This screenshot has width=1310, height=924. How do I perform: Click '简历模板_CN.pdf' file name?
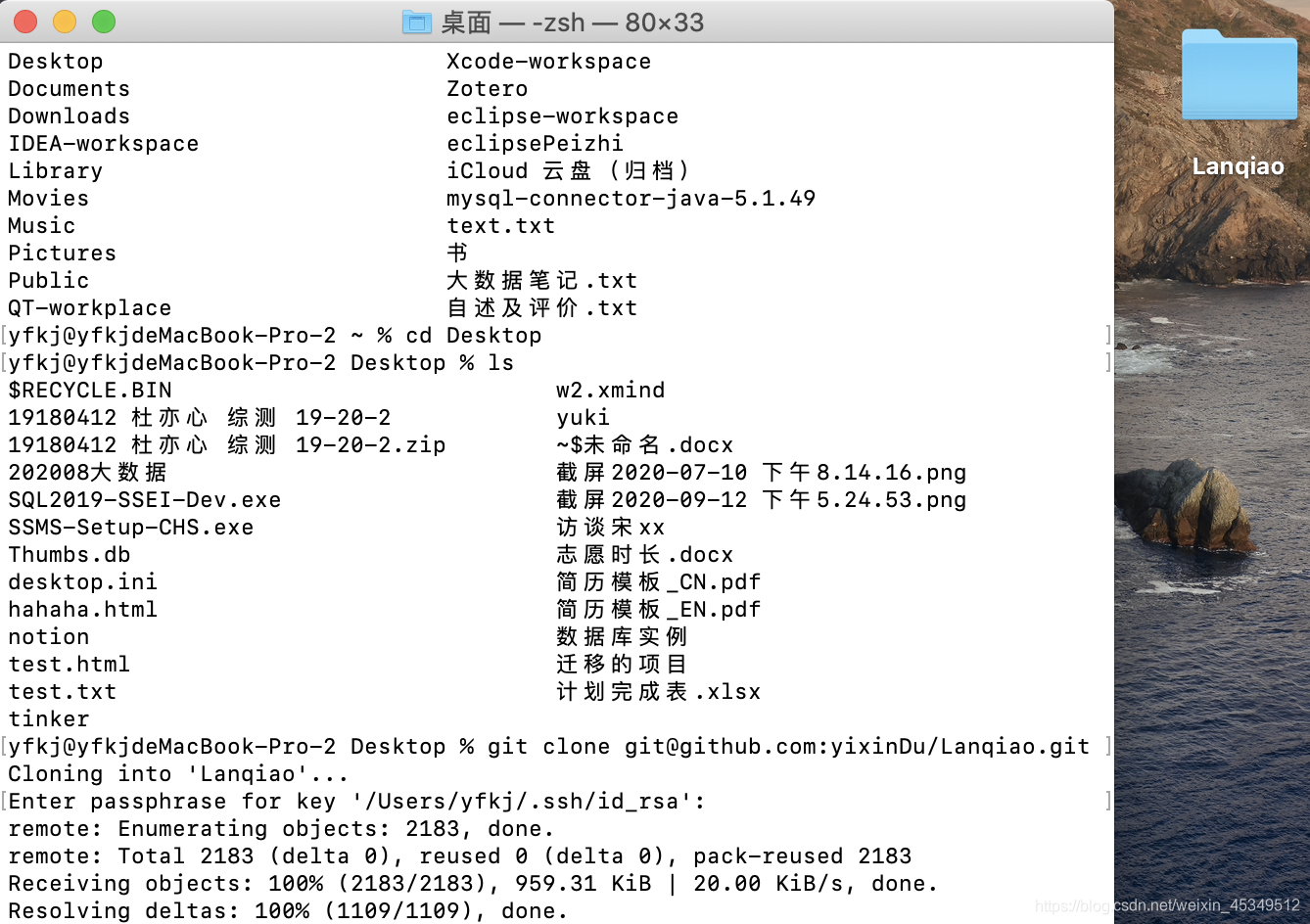pos(658,581)
